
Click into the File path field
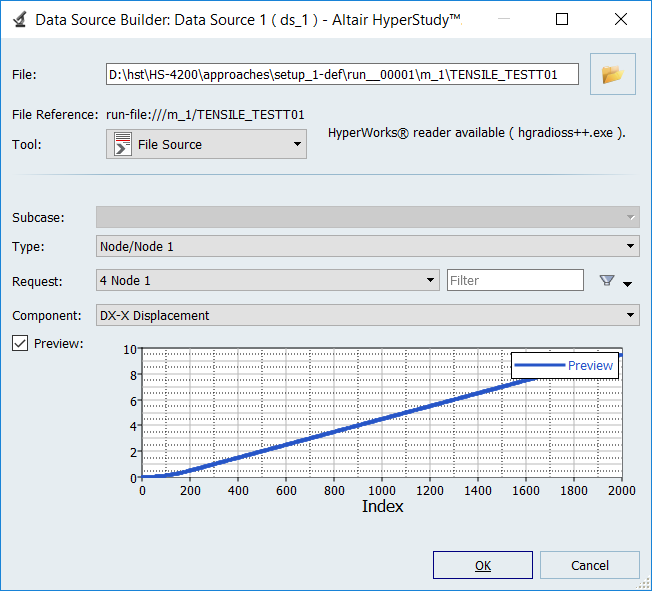tap(342, 74)
